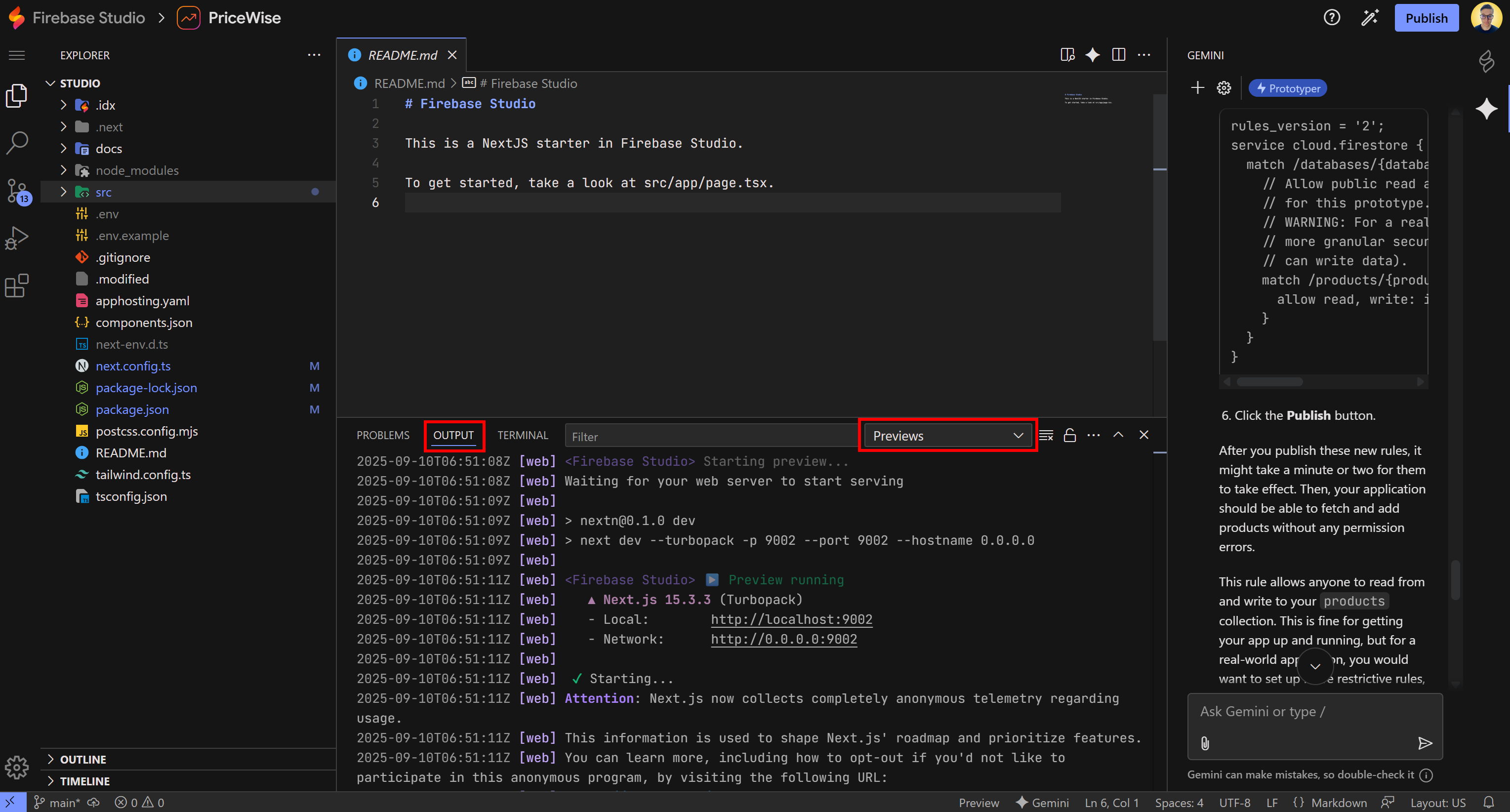The height and width of the screenshot is (812, 1510).
Task: Open Source Control panel showing 13 changes
Action: click(16, 191)
